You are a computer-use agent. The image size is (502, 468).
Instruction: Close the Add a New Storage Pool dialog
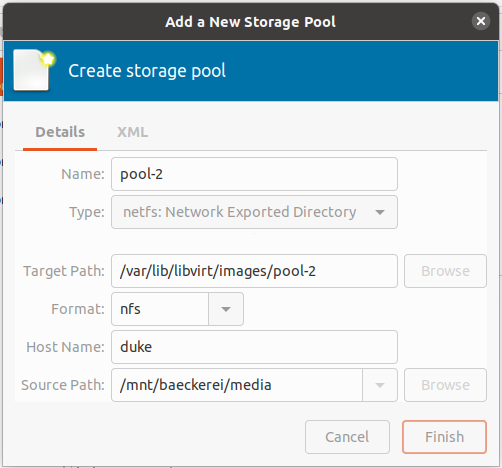pos(481,21)
